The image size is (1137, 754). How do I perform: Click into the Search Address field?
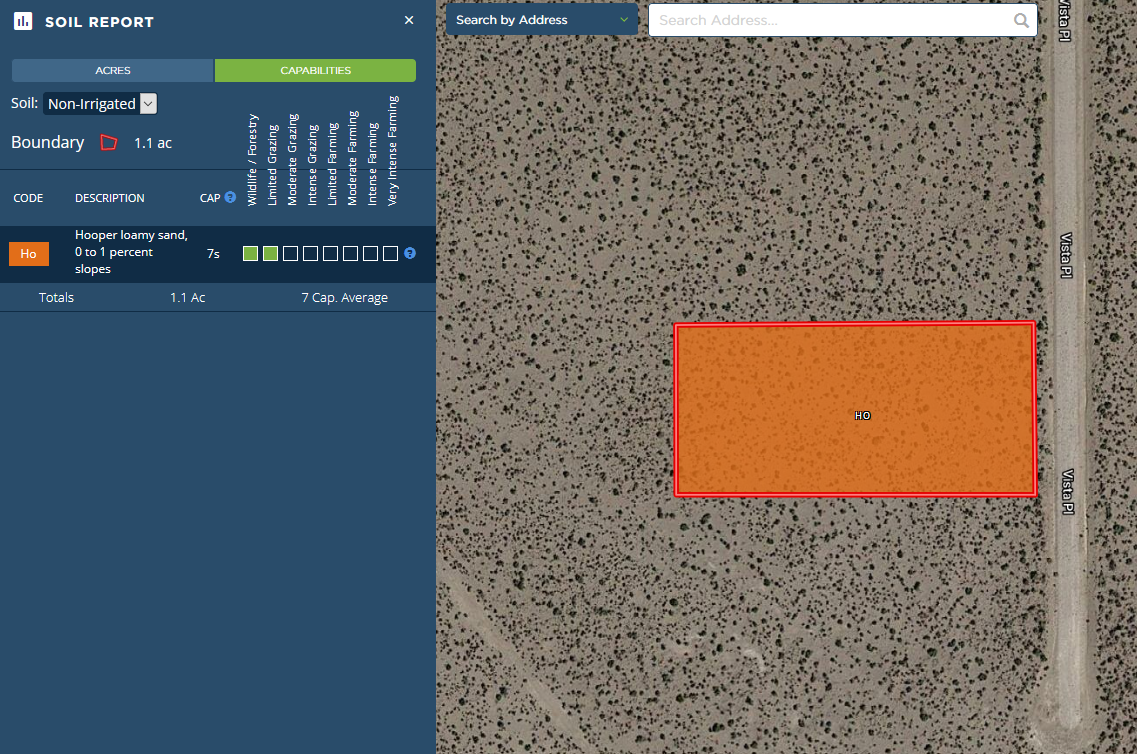coord(830,20)
